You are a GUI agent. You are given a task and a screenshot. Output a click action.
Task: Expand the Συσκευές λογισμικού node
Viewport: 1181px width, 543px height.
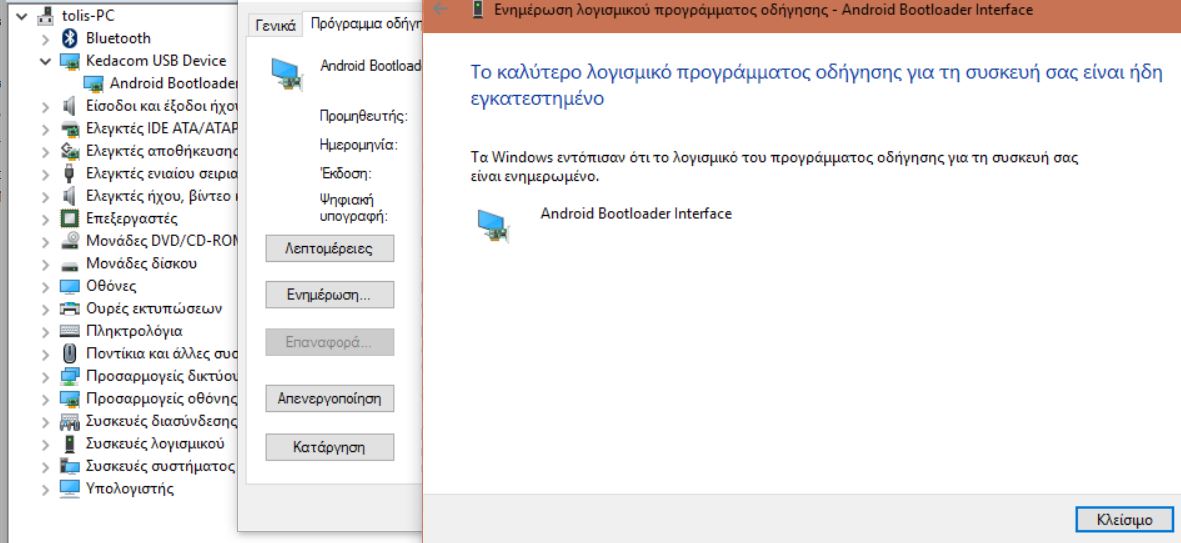(x=46, y=444)
